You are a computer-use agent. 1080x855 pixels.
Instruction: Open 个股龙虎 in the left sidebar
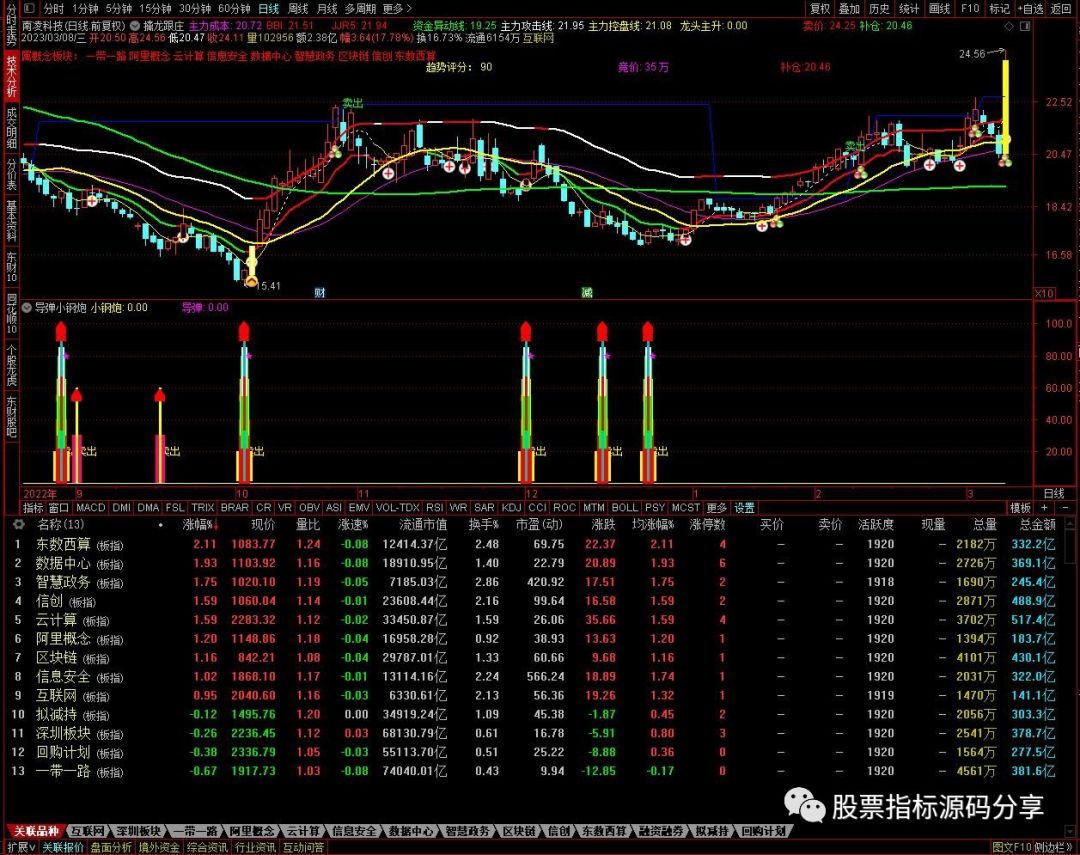tap(12, 365)
